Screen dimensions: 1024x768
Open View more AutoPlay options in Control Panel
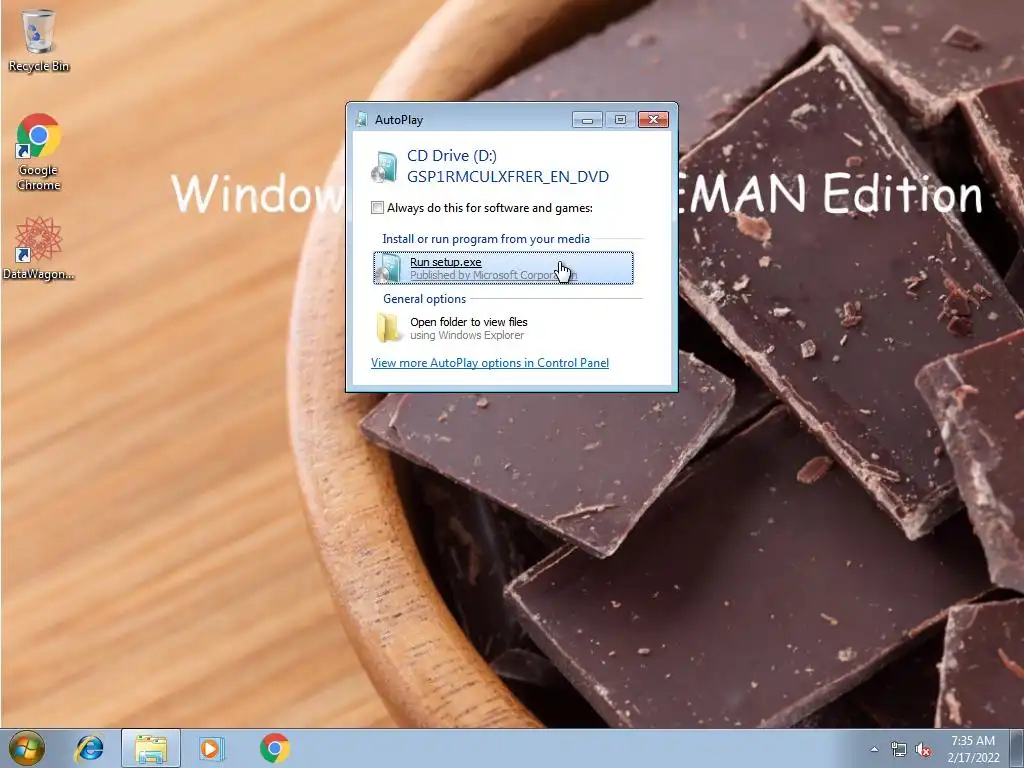[x=490, y=363]
